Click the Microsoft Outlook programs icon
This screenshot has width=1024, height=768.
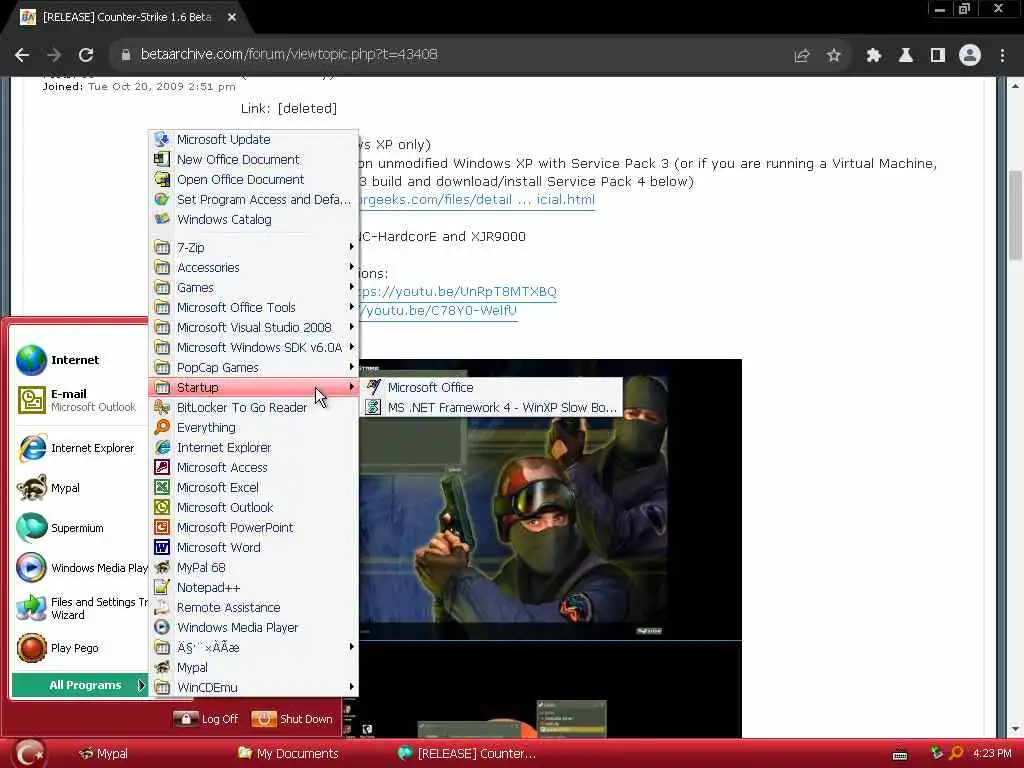click(162, 507)
